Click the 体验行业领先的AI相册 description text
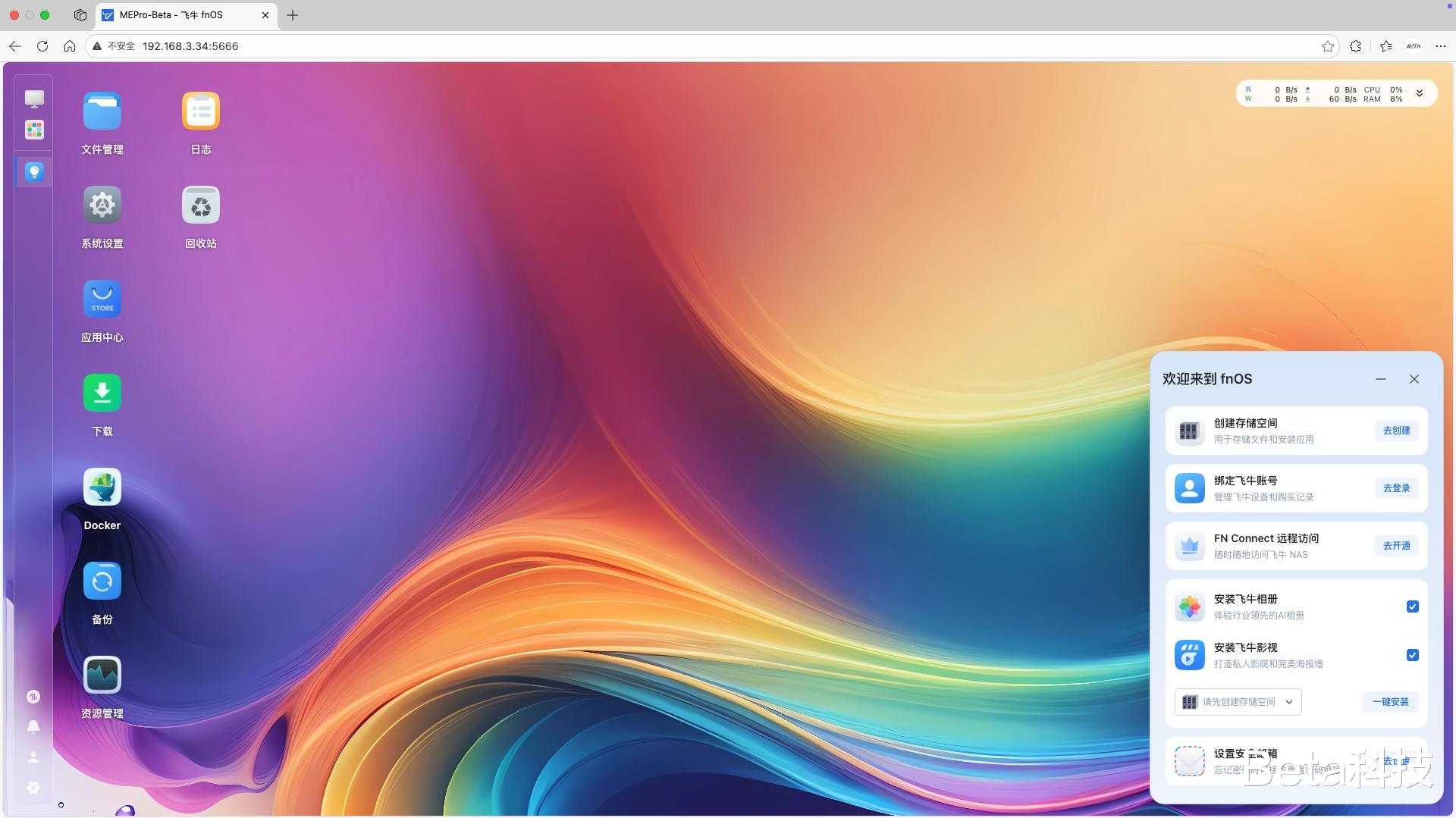The height and width of the screenshot is (818, 1456). pos(1260,616)
